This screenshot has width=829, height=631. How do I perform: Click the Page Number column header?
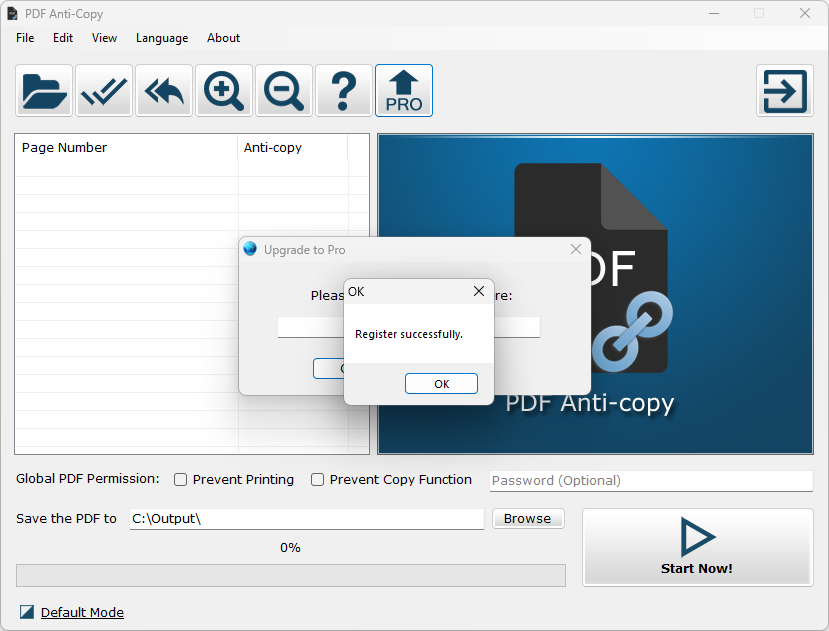point(126,148)
